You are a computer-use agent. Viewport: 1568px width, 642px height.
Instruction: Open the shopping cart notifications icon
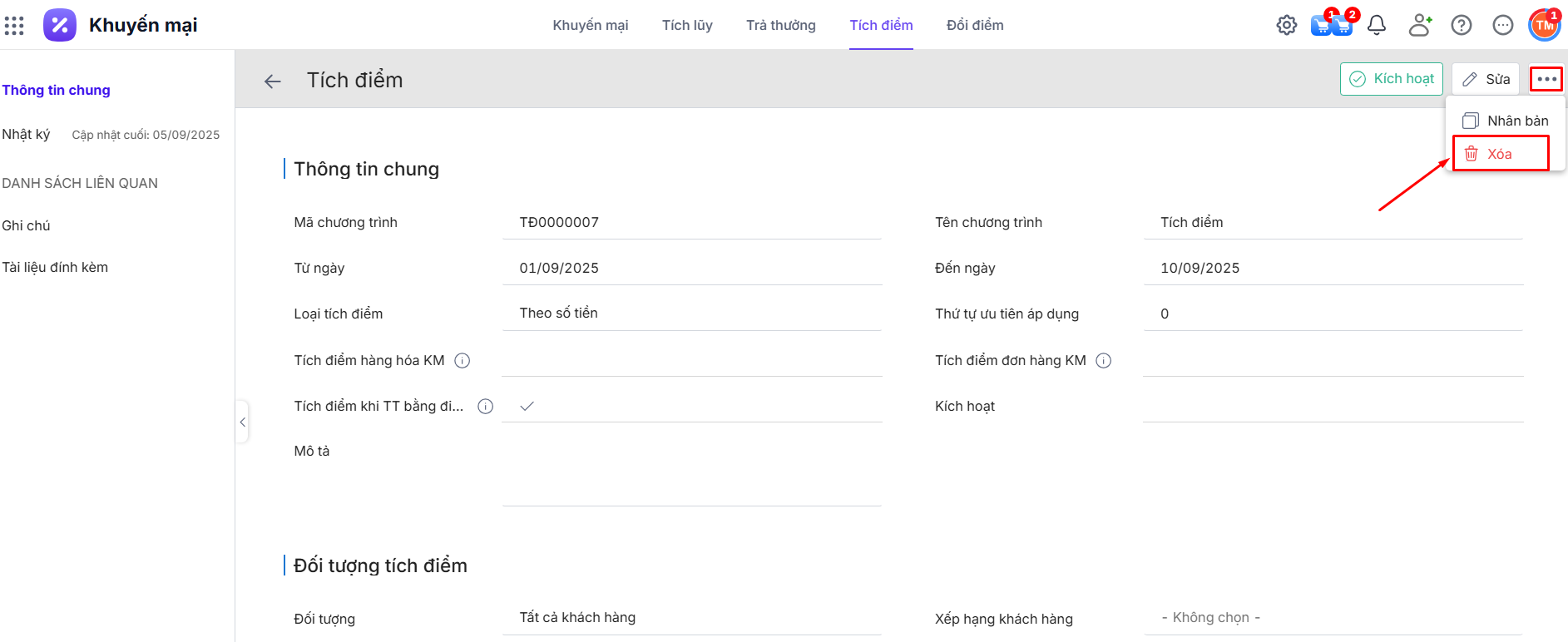[x=1330, y=25]
